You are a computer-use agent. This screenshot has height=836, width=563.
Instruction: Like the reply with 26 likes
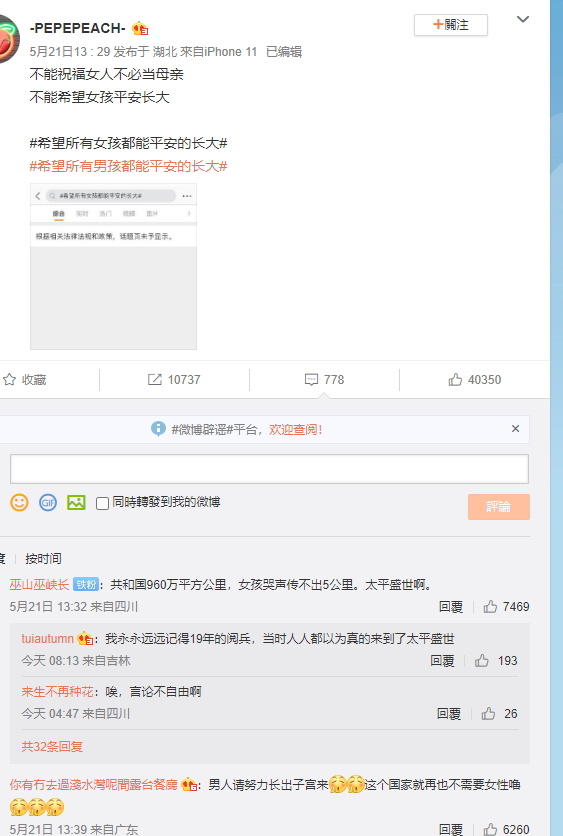(500, 714)
